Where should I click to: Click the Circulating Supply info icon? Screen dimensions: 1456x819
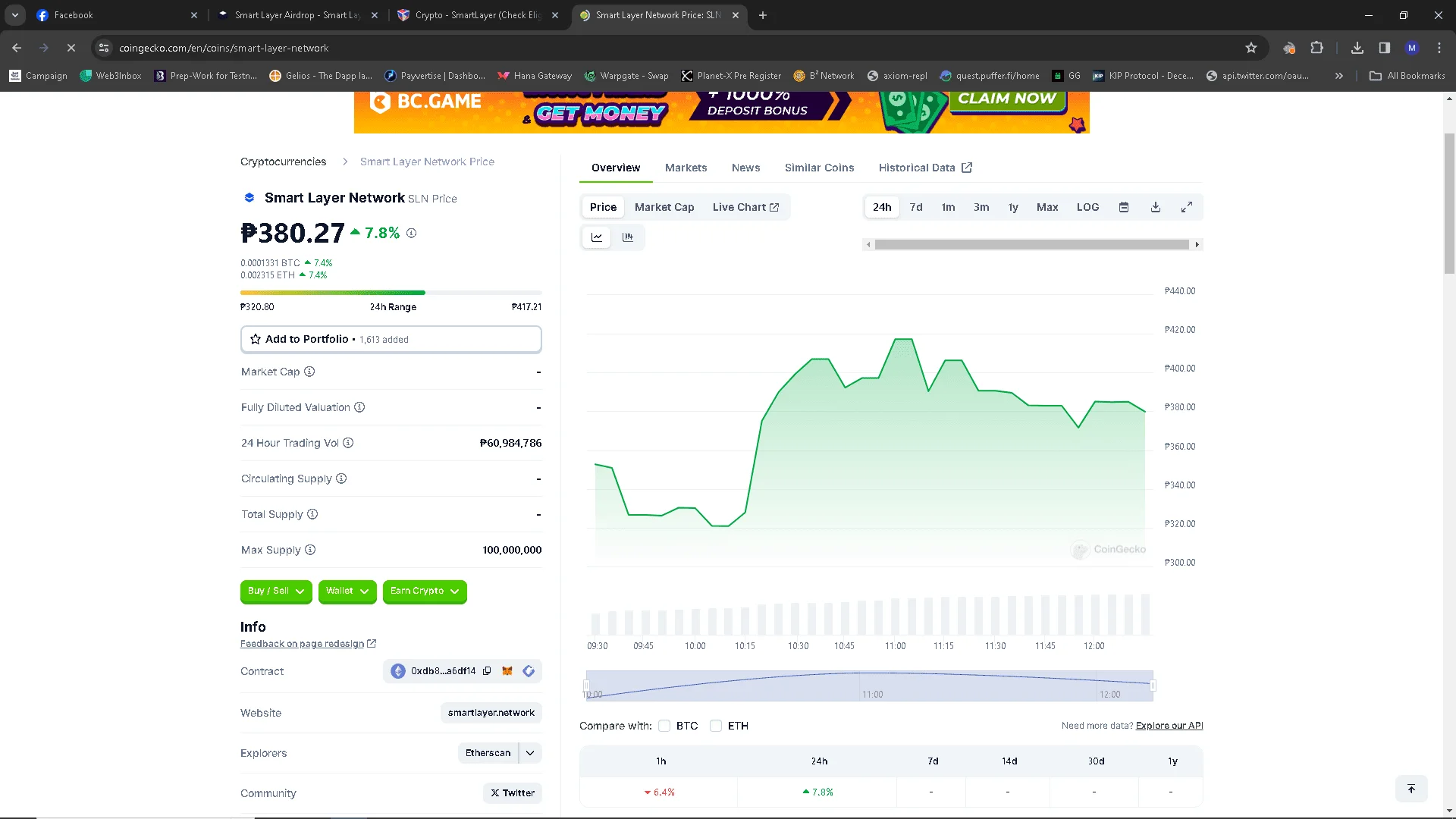341,479
